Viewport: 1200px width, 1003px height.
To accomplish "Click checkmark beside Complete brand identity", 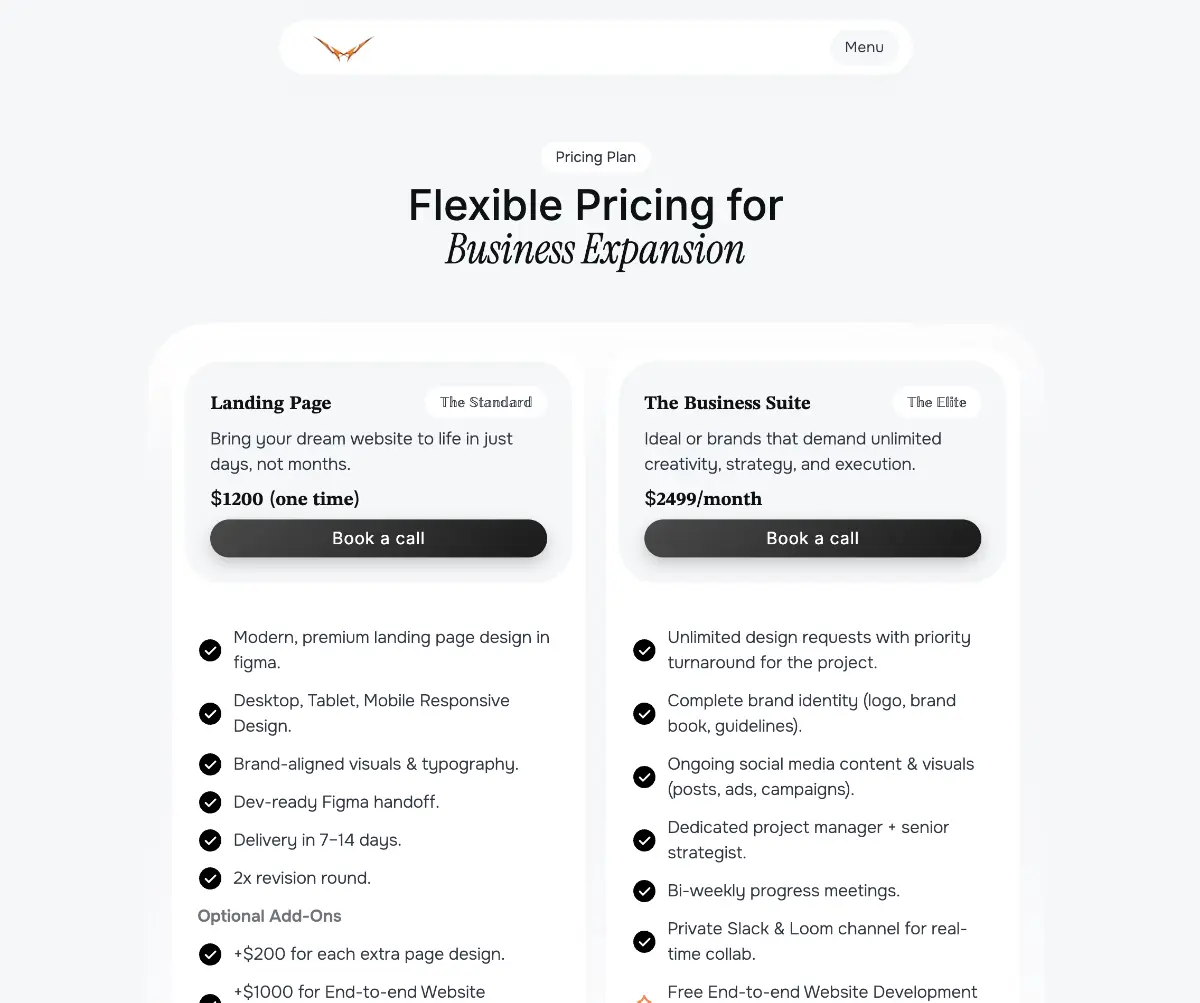I will [645, 713].
